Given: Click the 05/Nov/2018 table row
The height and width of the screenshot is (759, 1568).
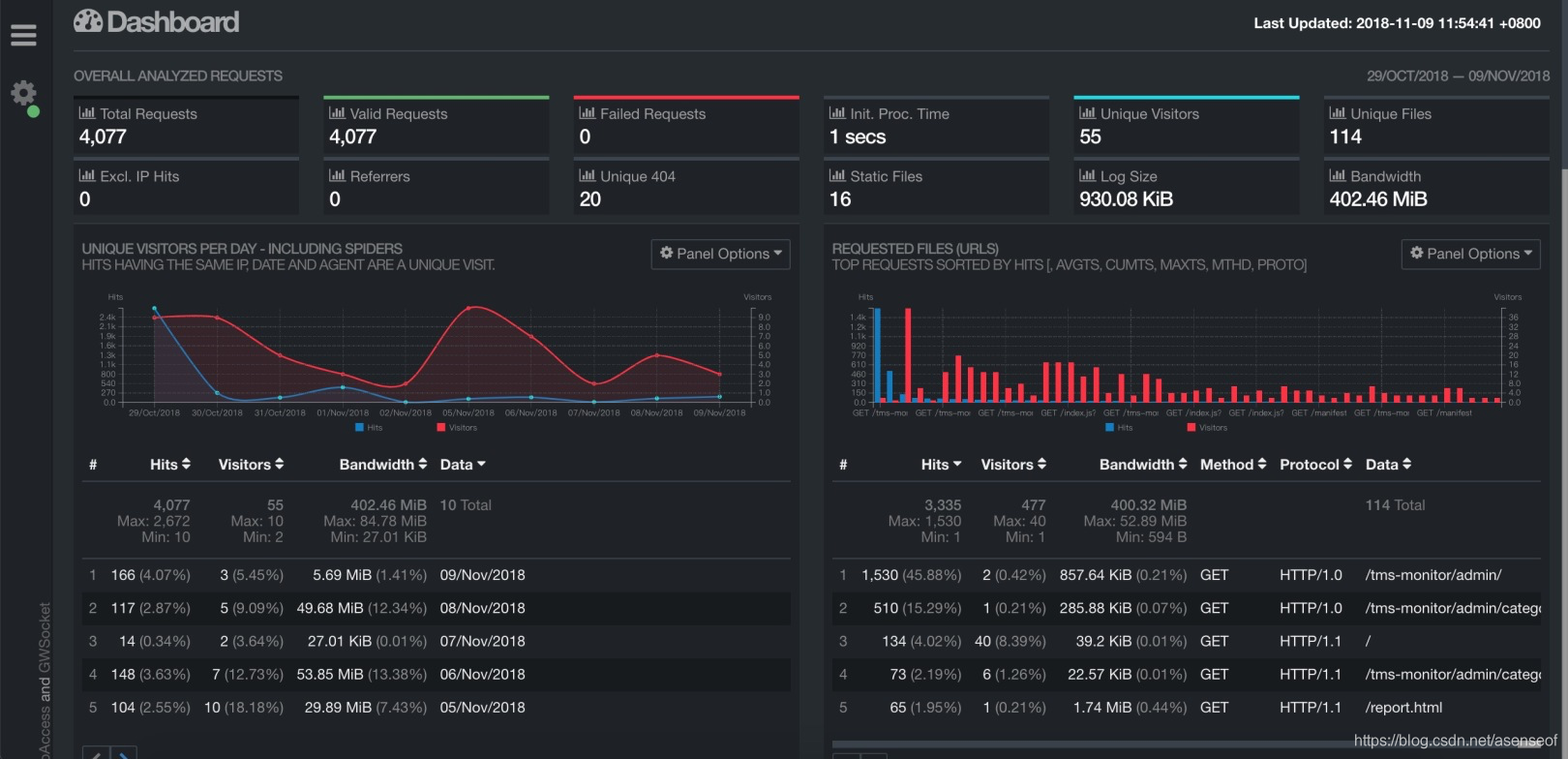Looking at the screenshot, I should (436, 708).
